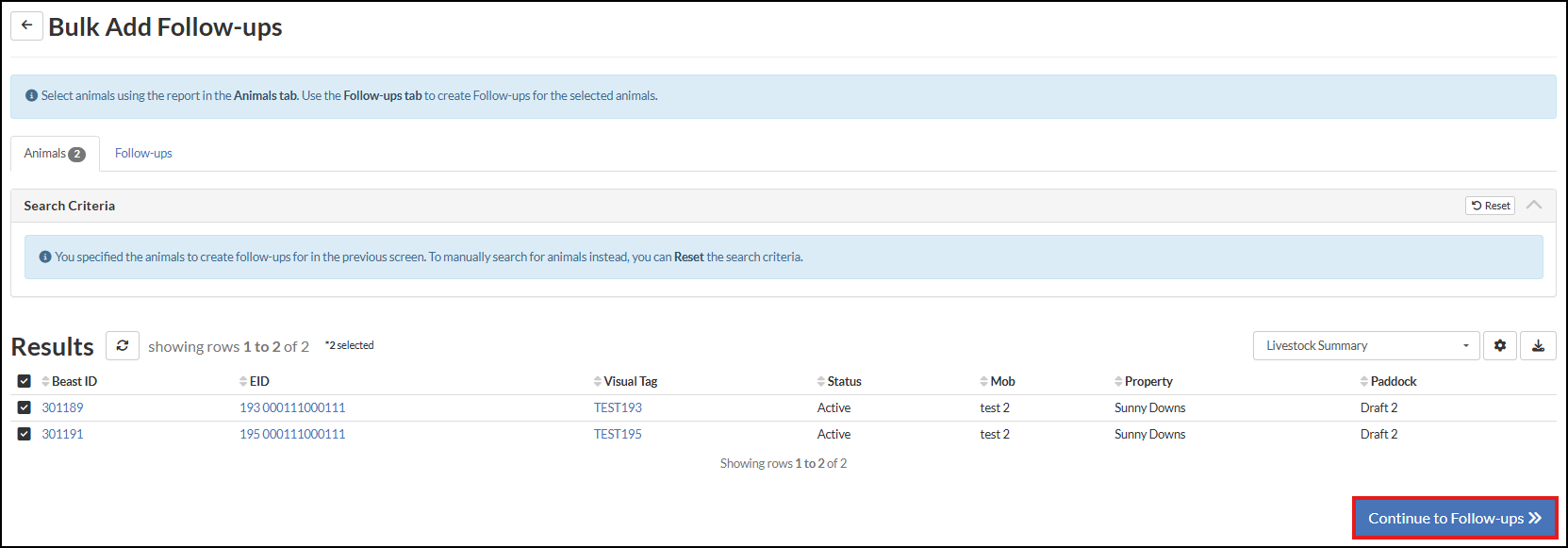The image size is (1568, 548).
Task: Click info icon in search criteria notice
Action: point(45,257)
